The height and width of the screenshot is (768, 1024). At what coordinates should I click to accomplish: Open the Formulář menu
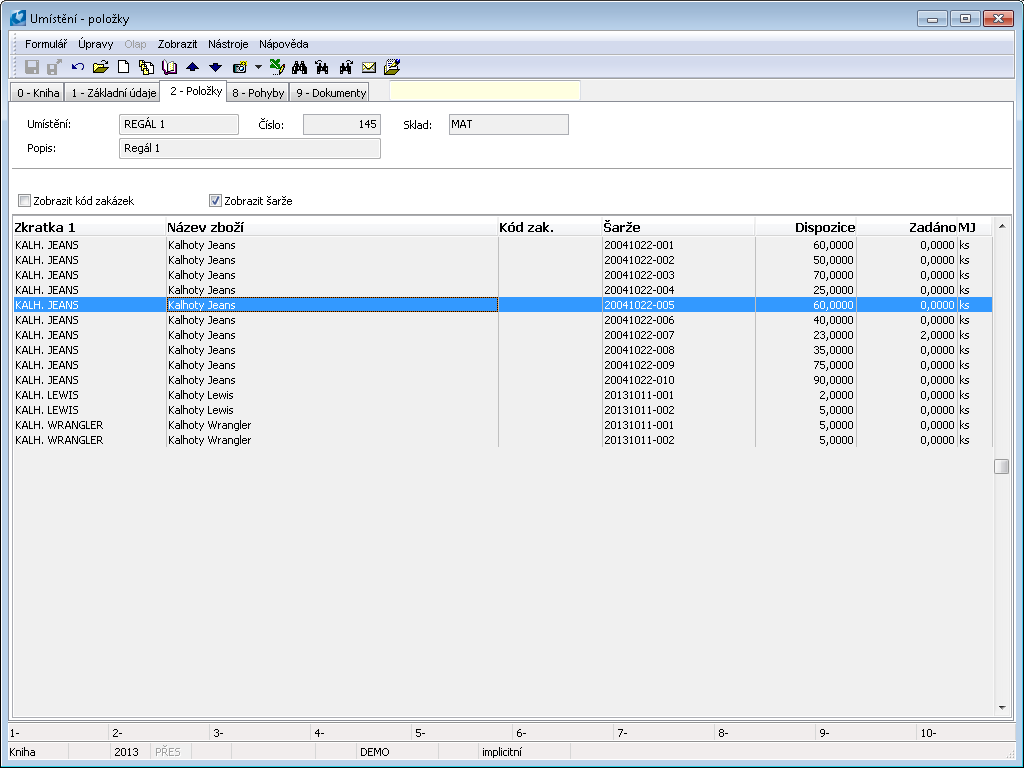[x=46, y=44]
